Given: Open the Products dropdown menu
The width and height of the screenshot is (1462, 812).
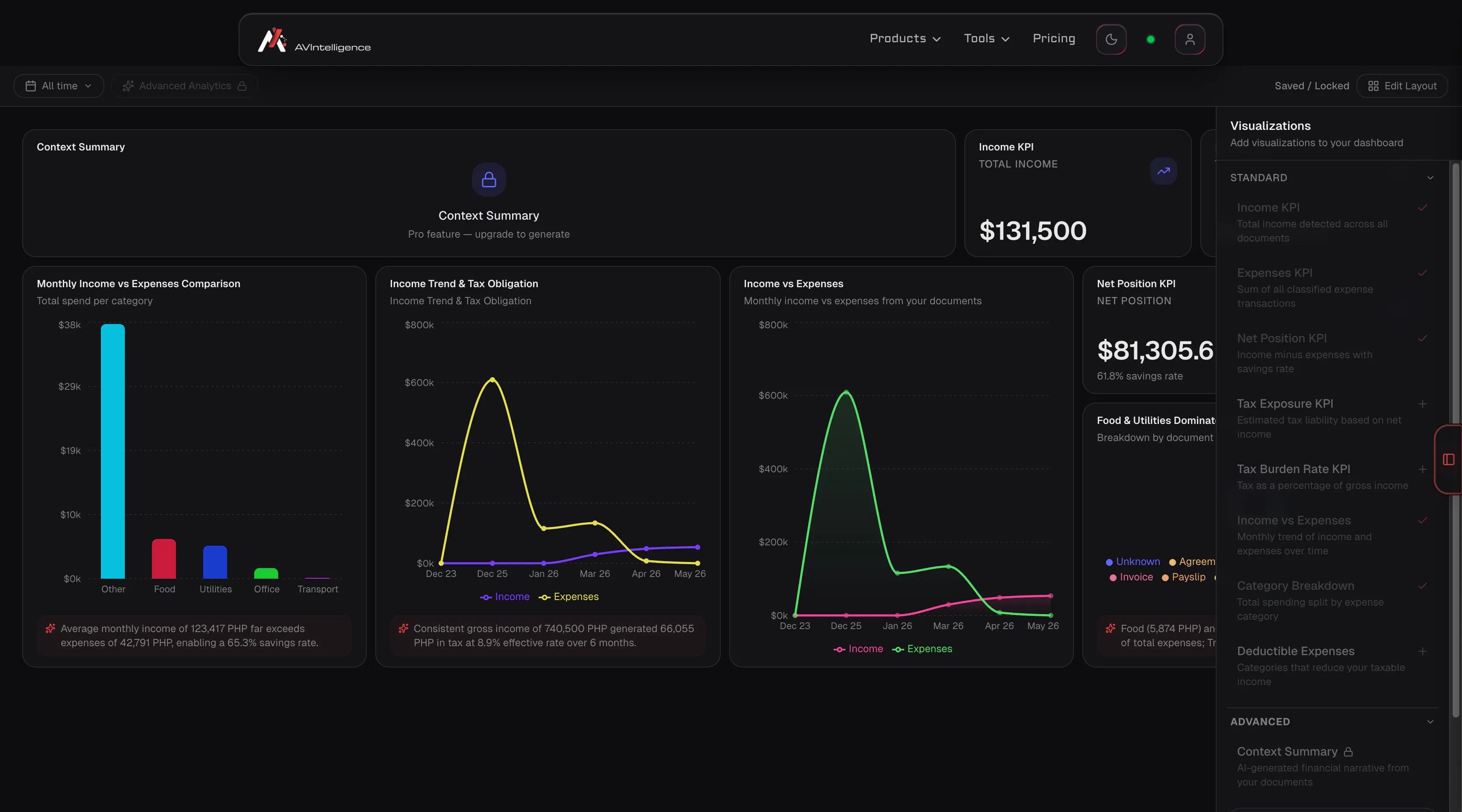Looking at the screenshot, I should click(905, 38).
